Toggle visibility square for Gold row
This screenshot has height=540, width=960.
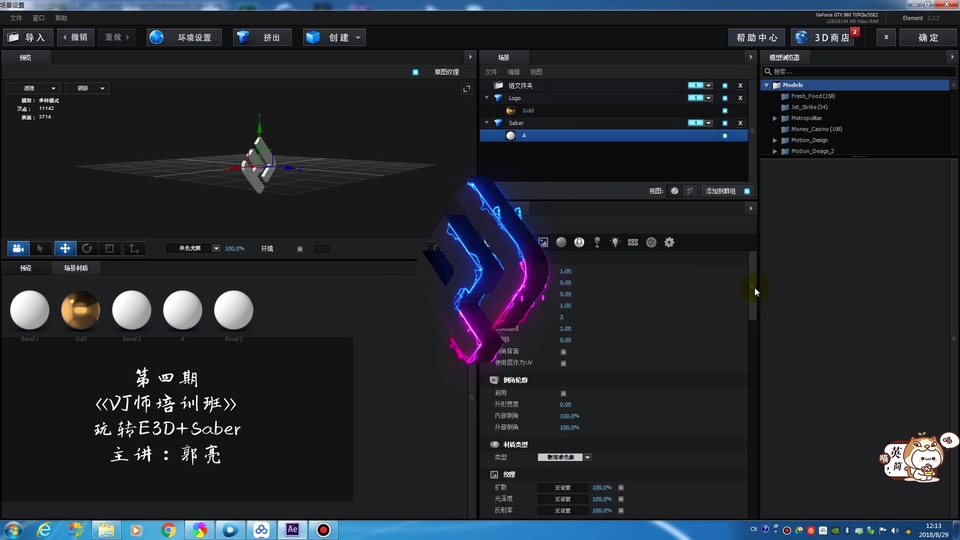click(x=725, y=111)
